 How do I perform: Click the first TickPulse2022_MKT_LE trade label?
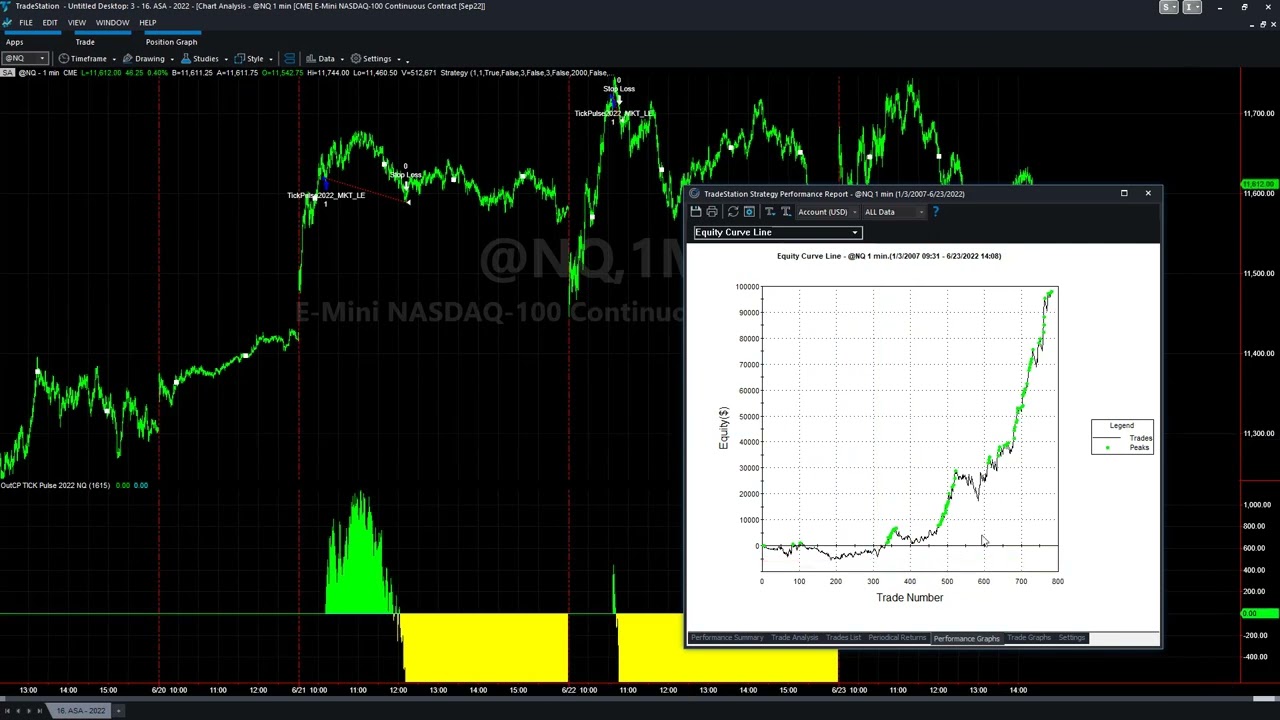click(326, 195)
